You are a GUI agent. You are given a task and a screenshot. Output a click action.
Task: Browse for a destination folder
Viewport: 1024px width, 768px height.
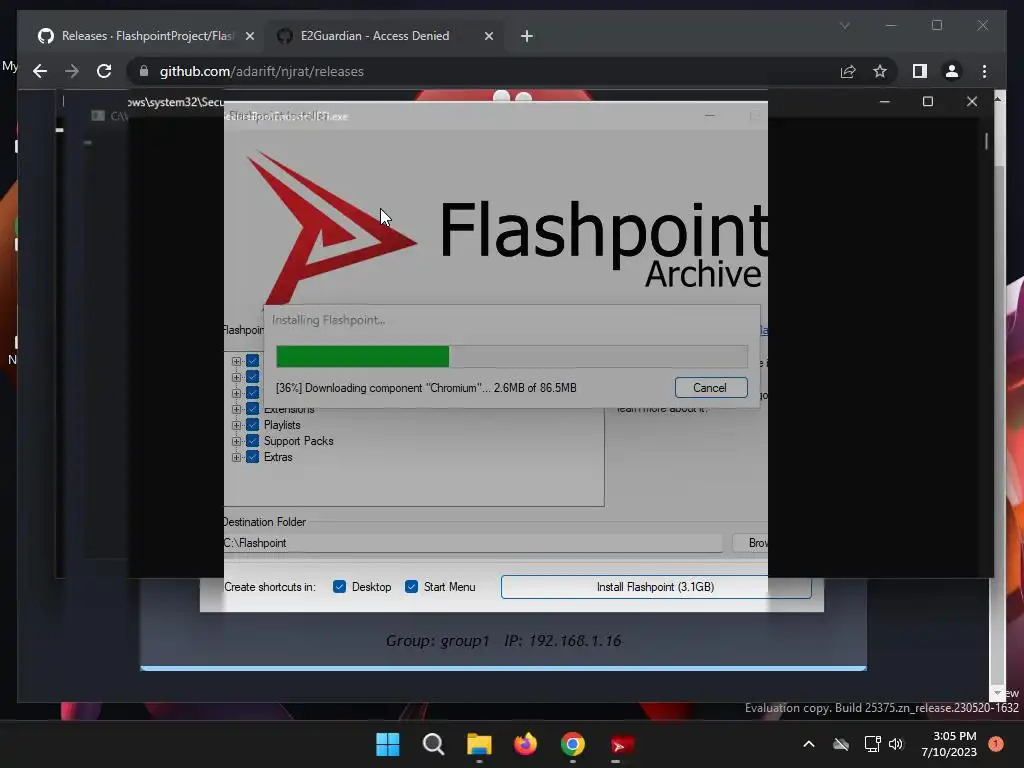[750, 543]
